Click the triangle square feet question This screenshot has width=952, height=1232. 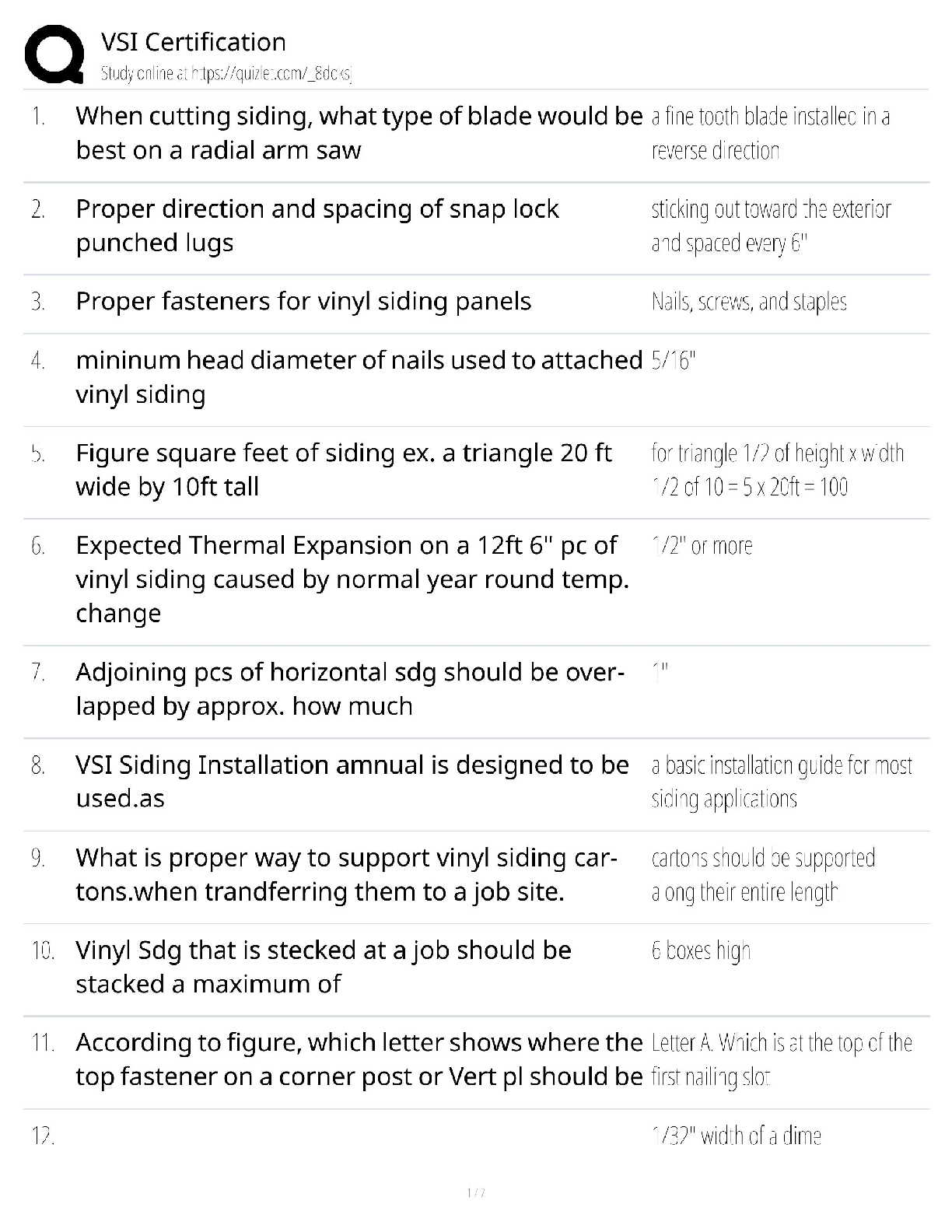pos(343,470)
